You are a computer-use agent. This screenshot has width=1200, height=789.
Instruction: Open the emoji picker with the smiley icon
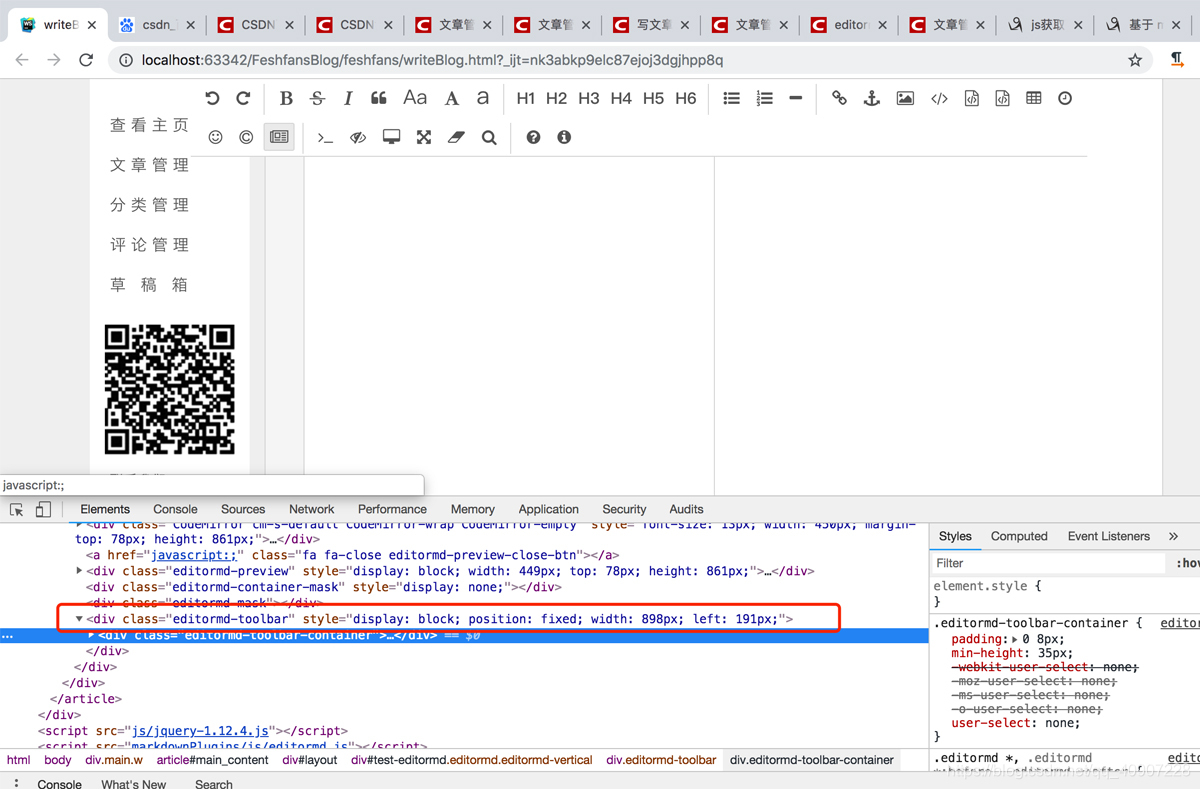click(x=215, y=137)
